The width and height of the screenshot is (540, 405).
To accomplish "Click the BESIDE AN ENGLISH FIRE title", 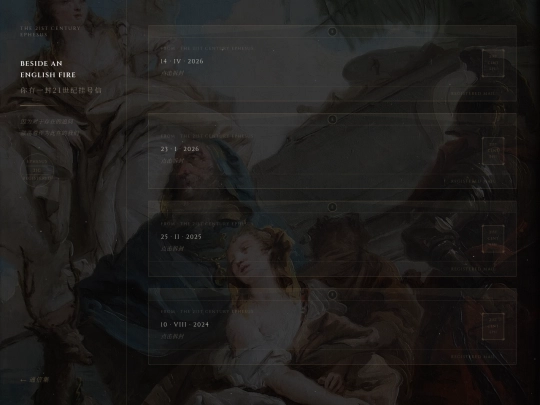I will tap(48, 69).
